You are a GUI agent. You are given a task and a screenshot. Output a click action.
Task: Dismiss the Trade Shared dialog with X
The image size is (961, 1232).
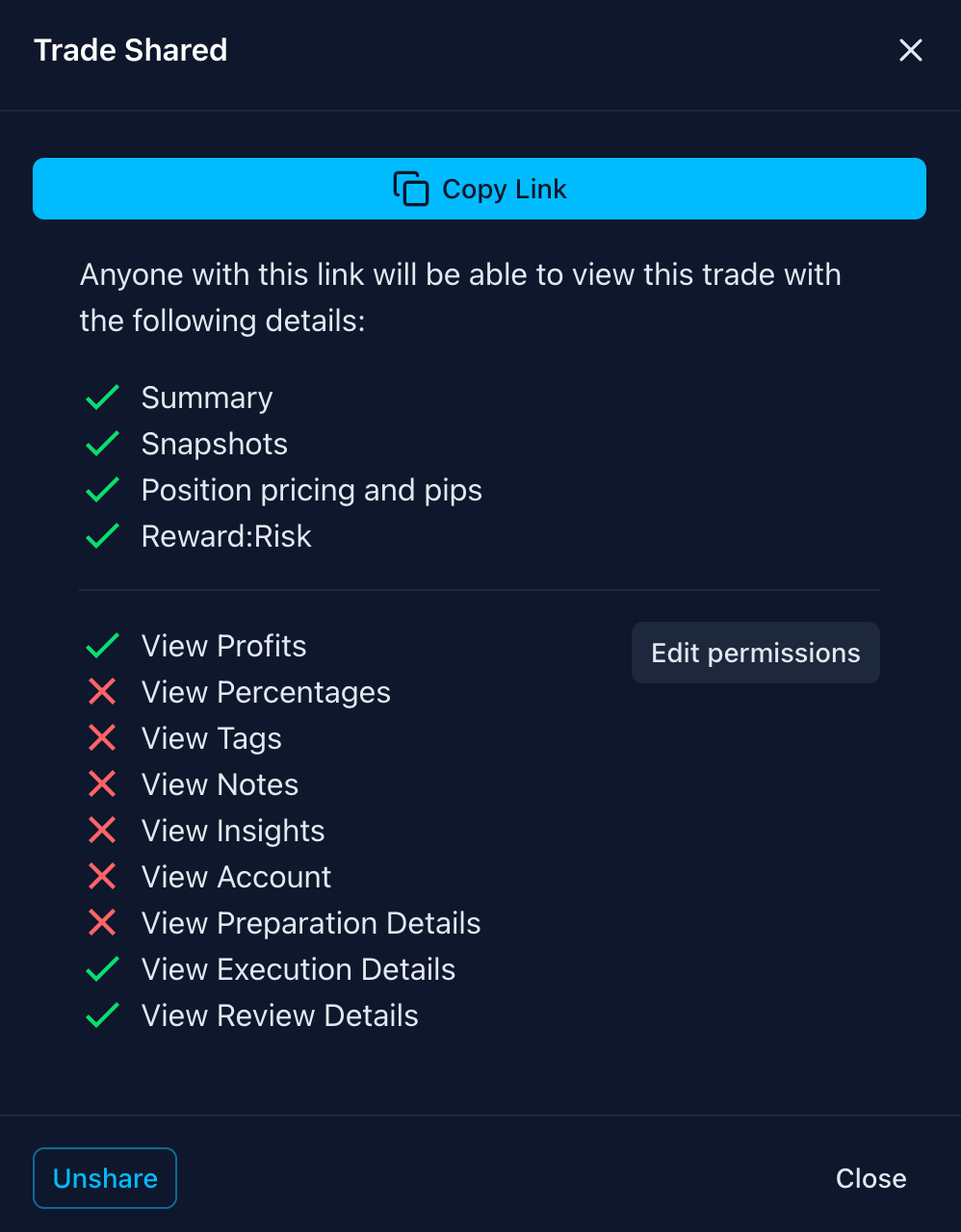click(910, 50)
